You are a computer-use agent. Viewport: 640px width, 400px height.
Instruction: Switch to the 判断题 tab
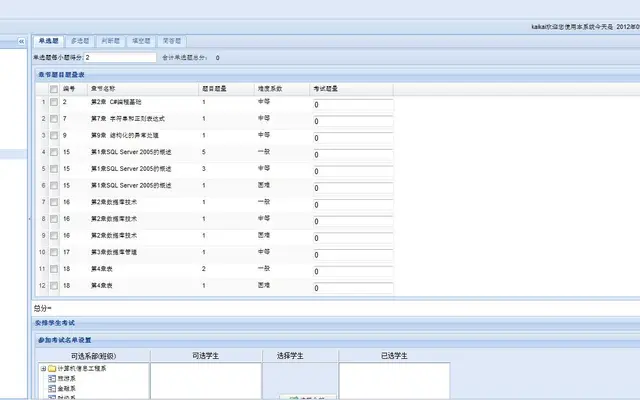[111, 41]
